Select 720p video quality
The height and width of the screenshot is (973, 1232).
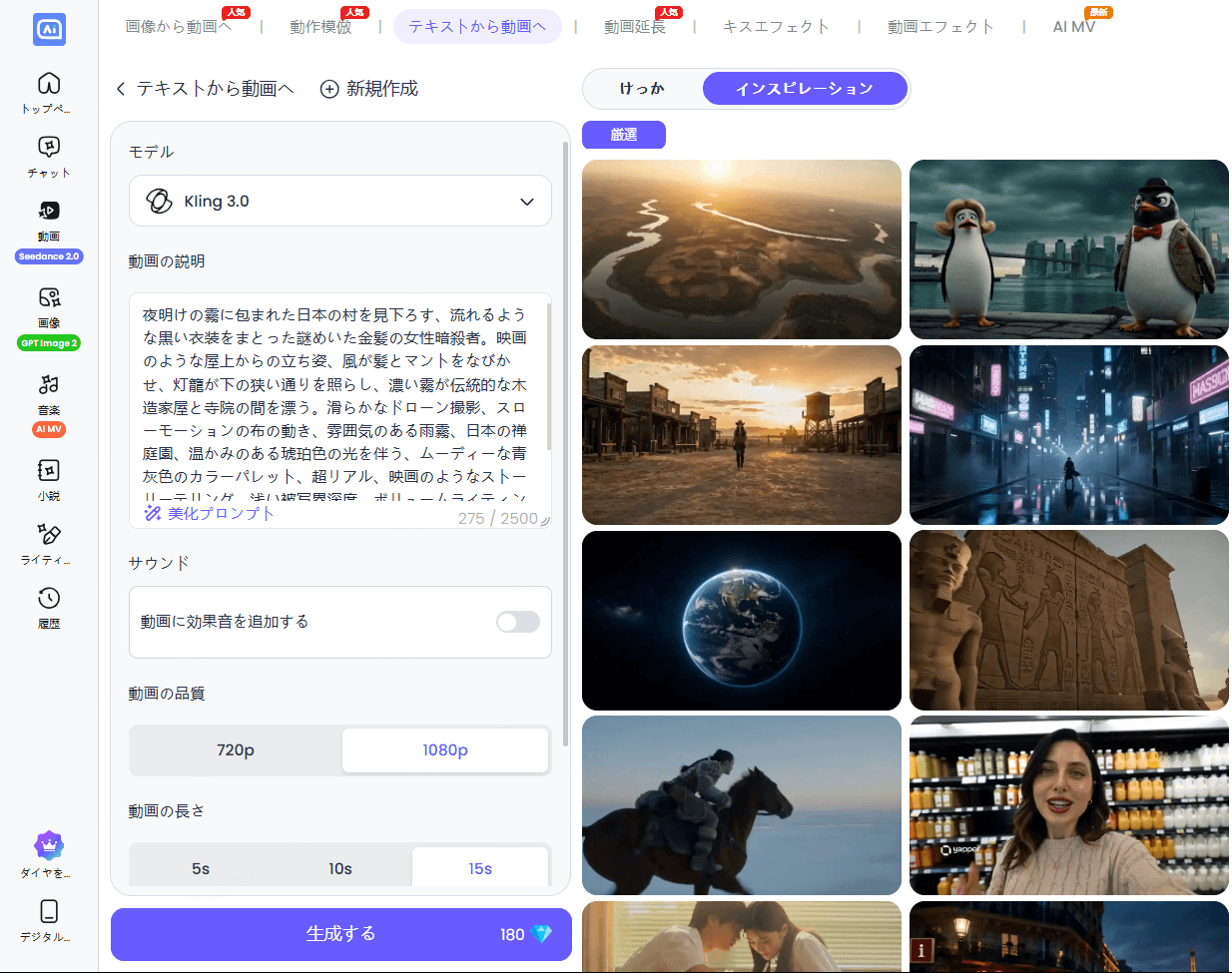coord(236,750)
